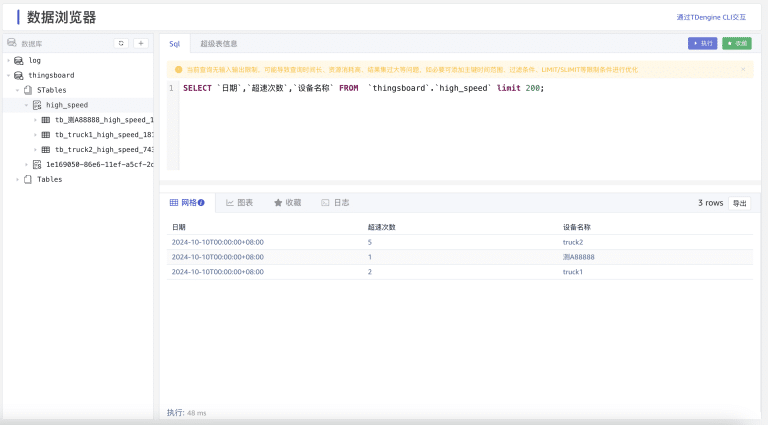Collapse the thingsboard database node
The height and width of the screenshot is (425, 768).
click(x=8, y=75)
